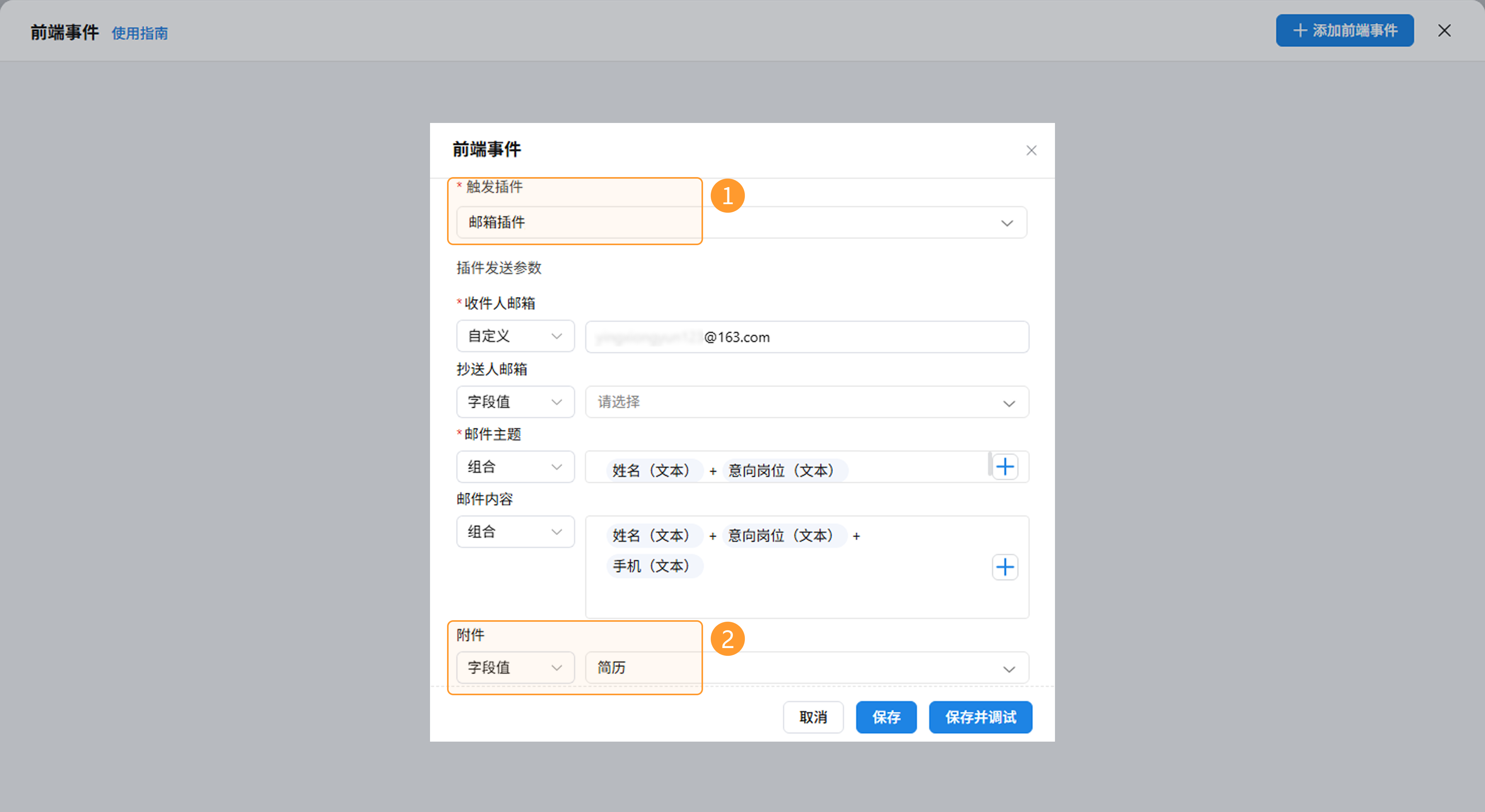
Task: Click the plus icon in the 邮件主题 field
Action: tap(1005, 467)
